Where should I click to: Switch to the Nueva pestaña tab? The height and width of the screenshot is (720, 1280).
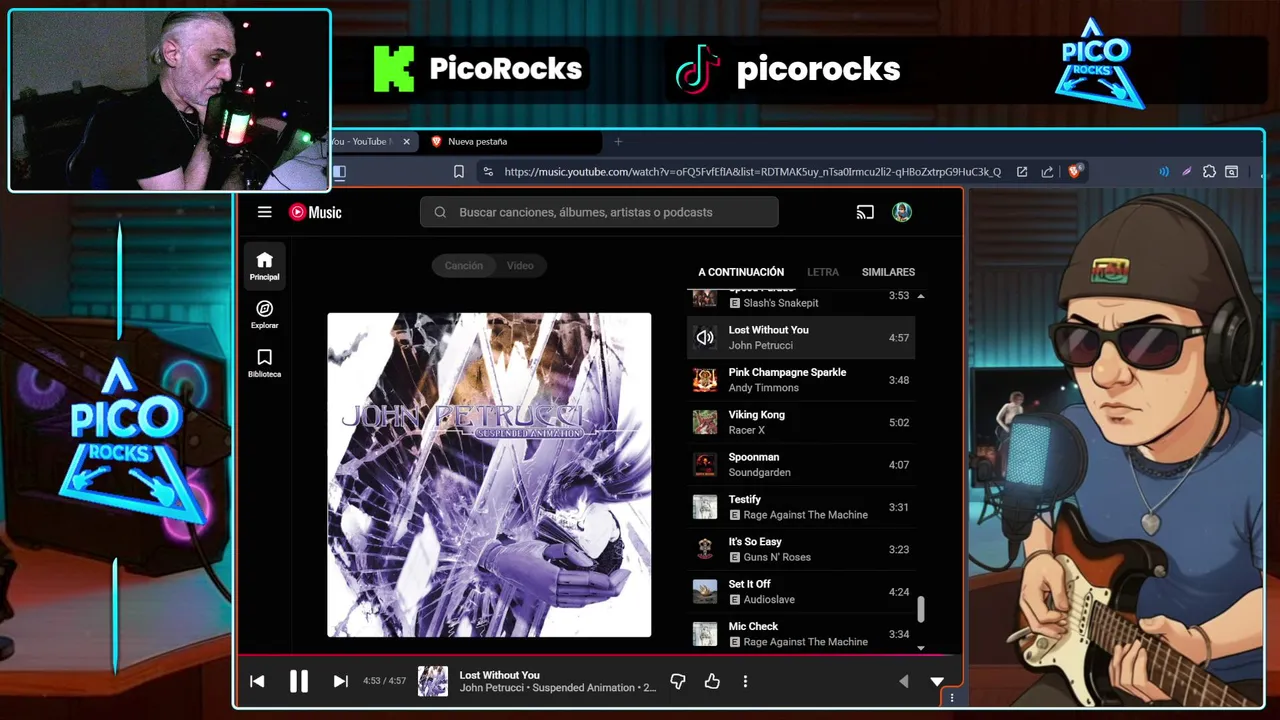[512, 142]
